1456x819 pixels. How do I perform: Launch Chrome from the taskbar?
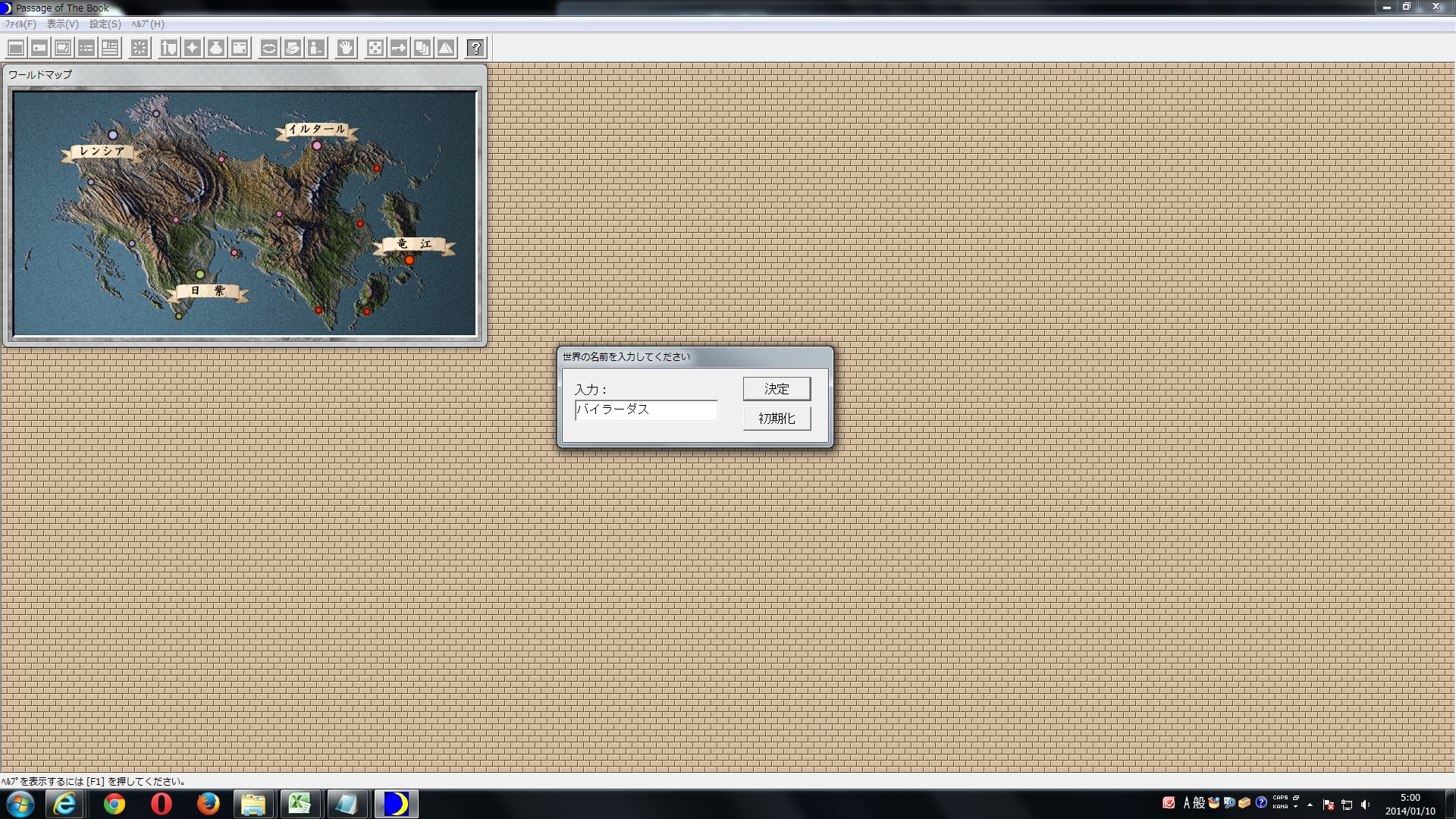click(114, 804)
